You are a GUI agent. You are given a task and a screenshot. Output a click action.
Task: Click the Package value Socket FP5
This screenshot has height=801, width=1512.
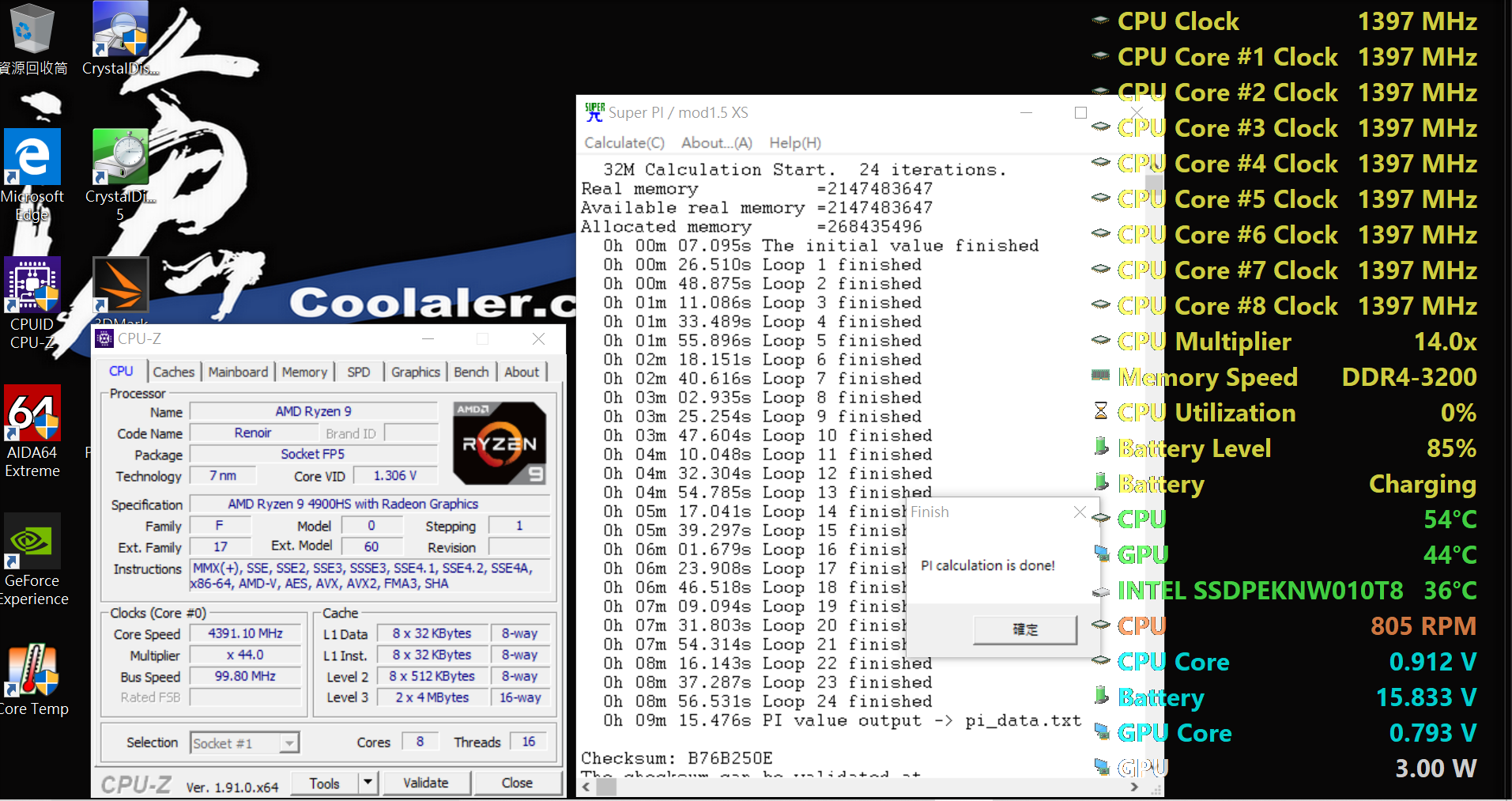point(313,454)
